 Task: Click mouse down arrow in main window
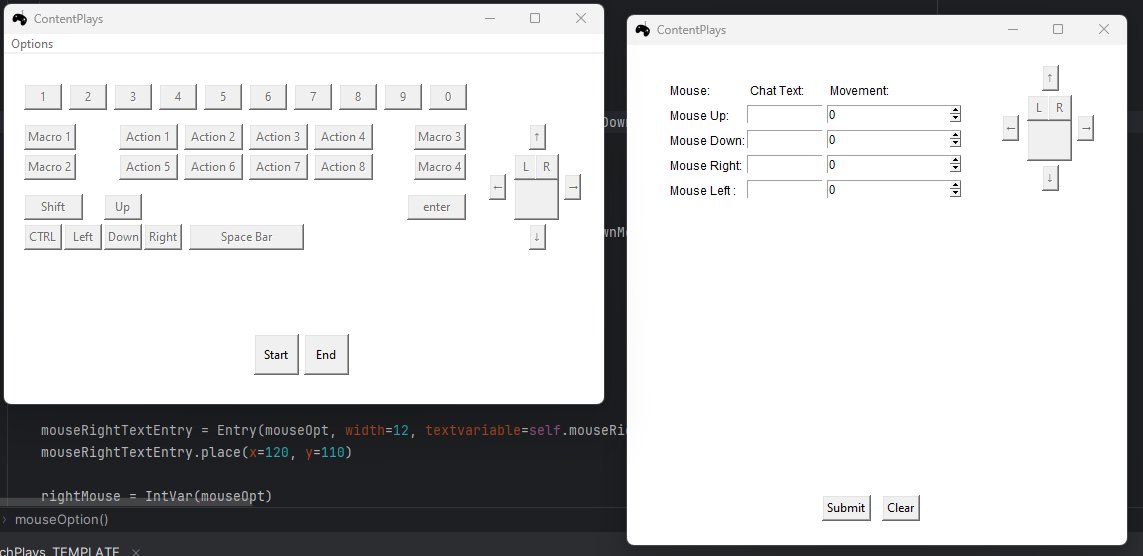[537, 237]
